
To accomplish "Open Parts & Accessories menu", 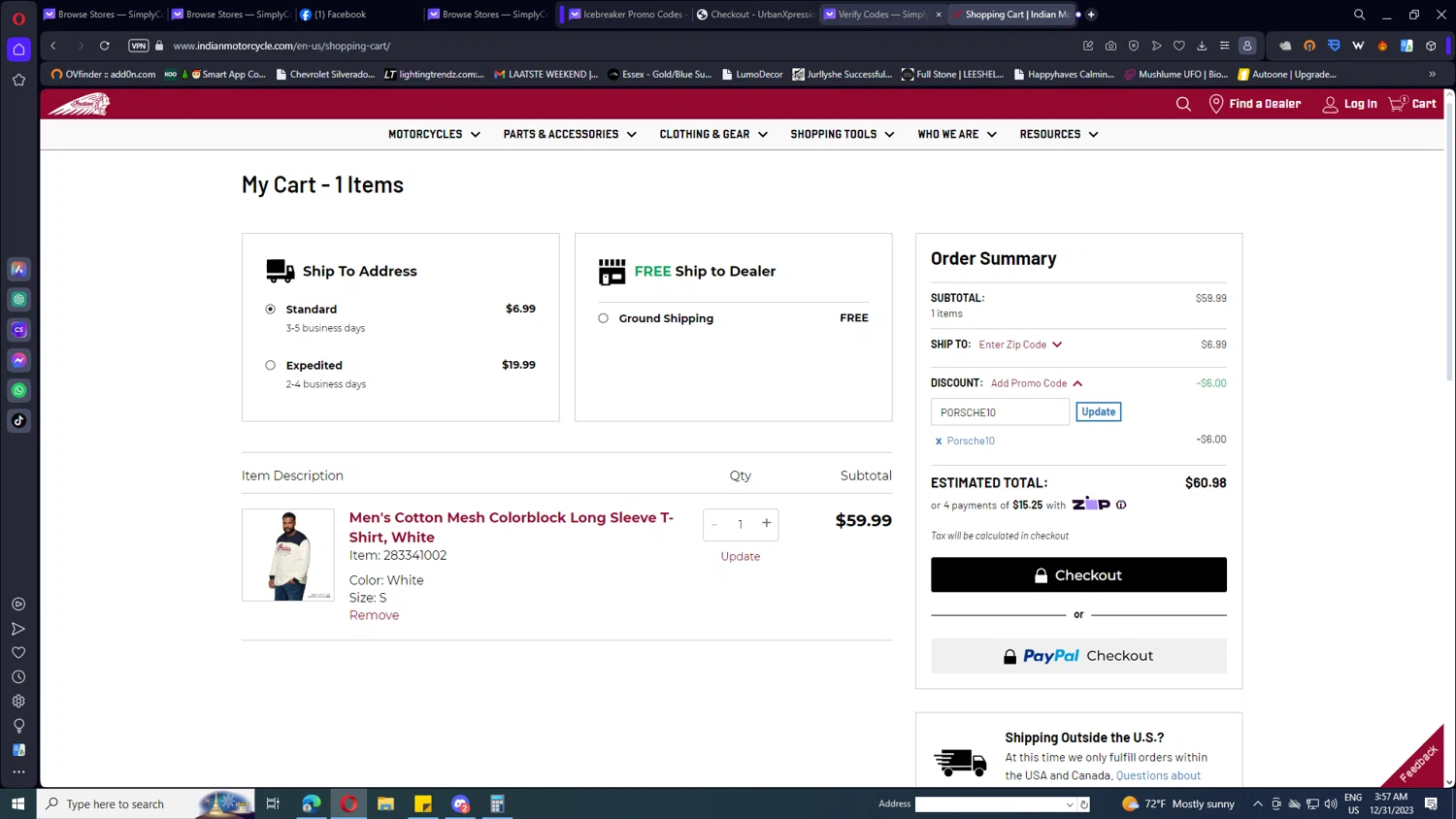I will point(570,134).
